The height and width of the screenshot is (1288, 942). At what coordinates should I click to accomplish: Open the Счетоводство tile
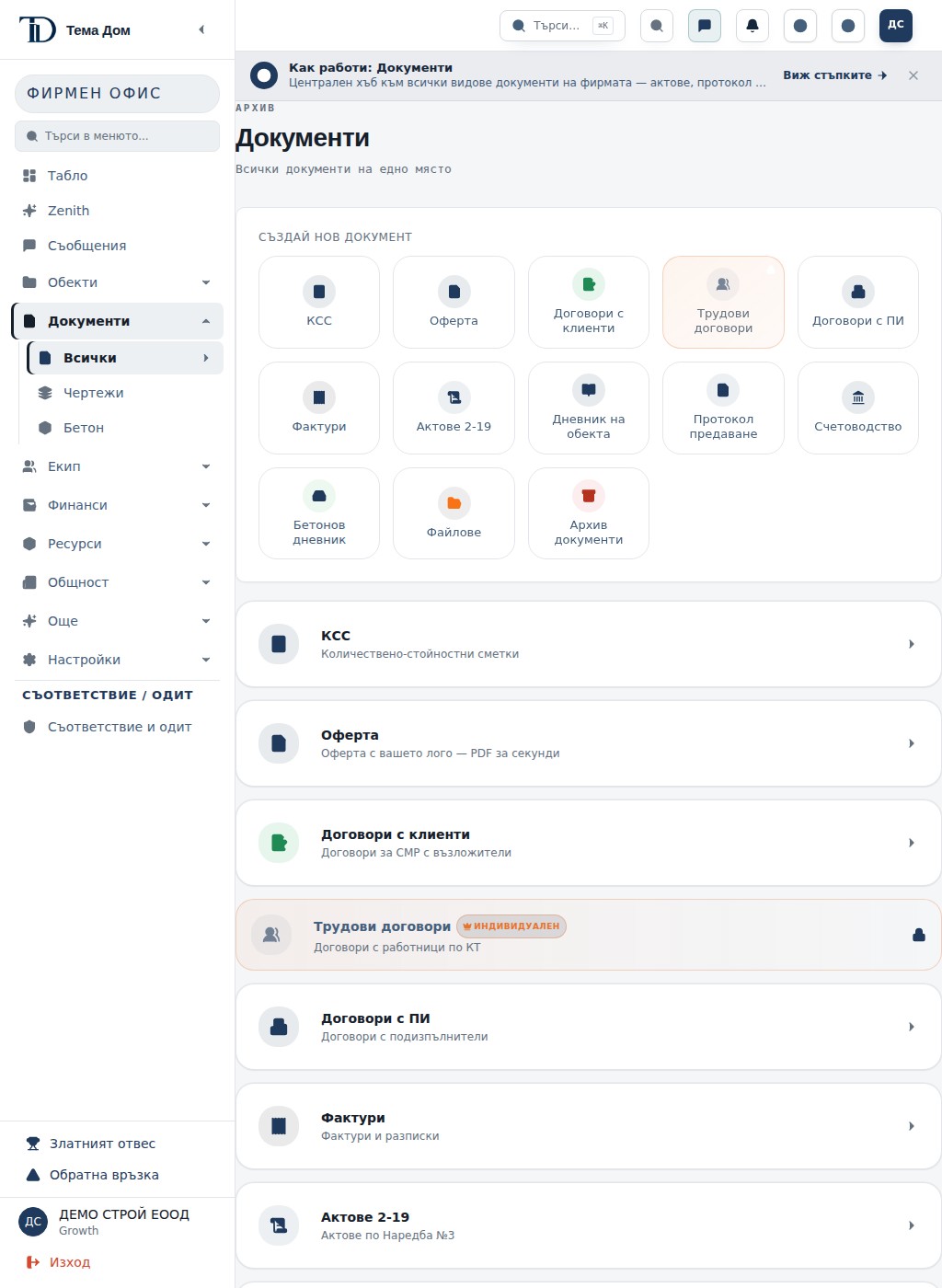pyautogui.click(x=858, y=408)
